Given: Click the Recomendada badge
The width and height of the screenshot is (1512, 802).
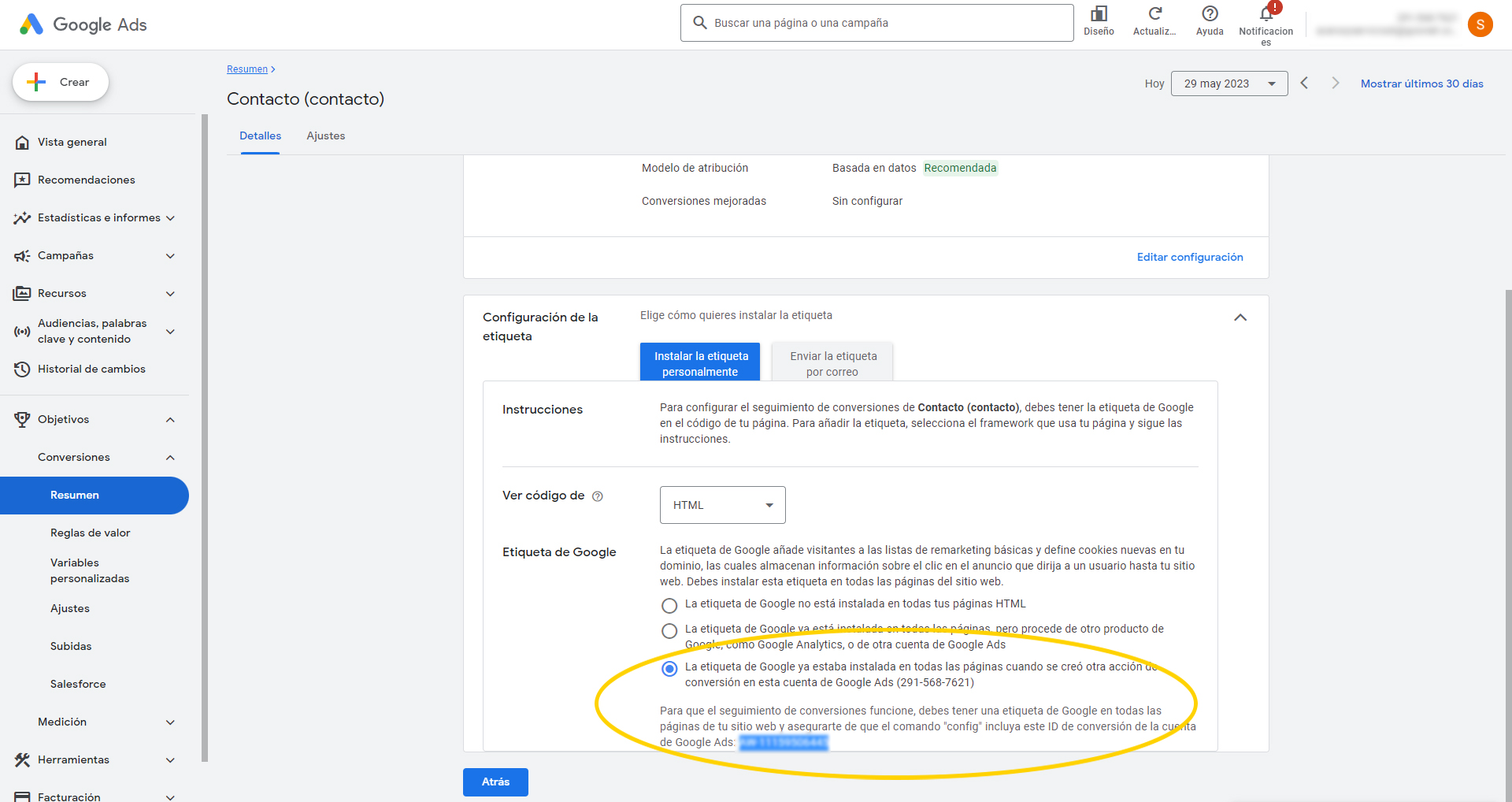Looking at the screenshot, I should coord(960,168).
